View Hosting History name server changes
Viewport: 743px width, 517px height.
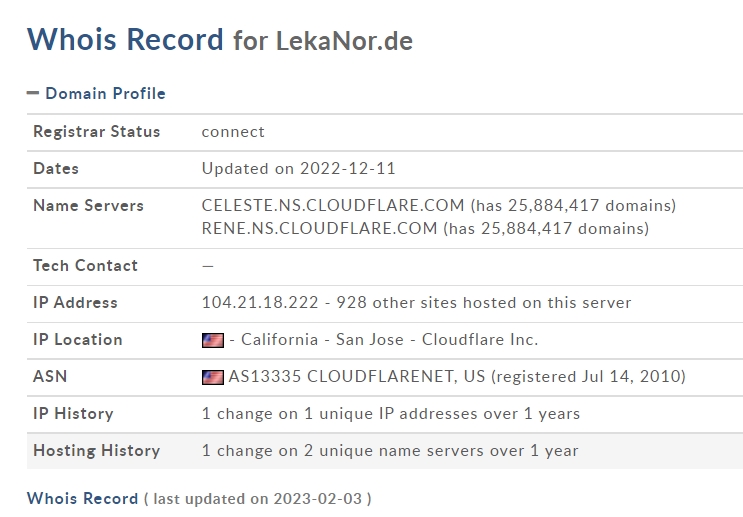(390, 451)
